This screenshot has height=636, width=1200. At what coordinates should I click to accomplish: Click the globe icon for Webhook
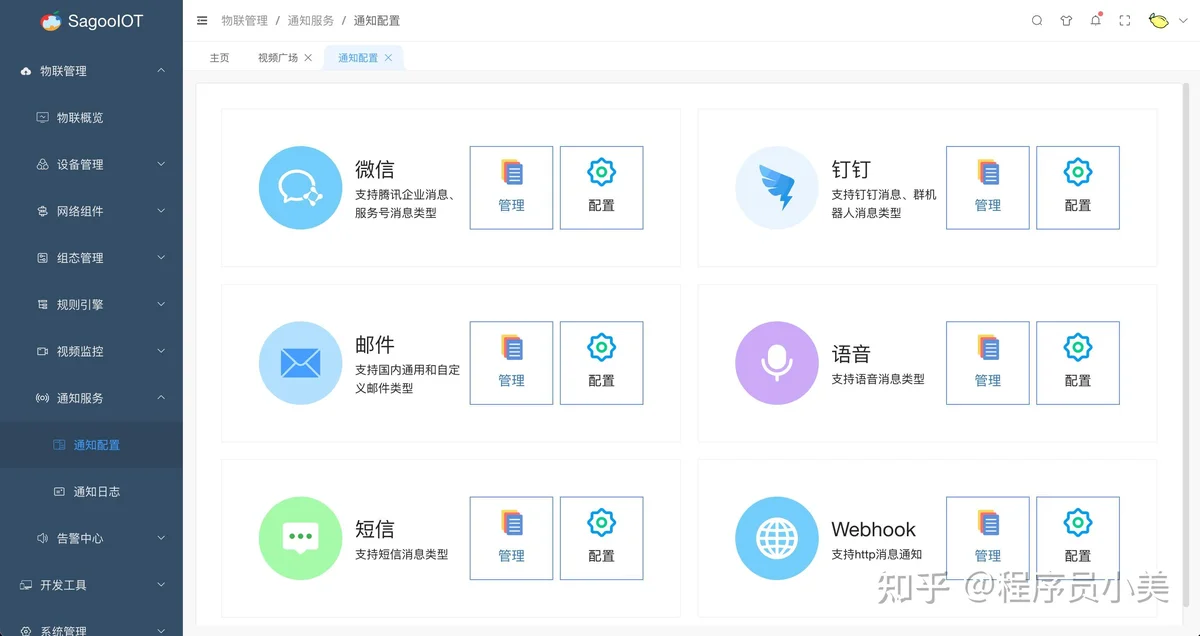click(777, 538)
